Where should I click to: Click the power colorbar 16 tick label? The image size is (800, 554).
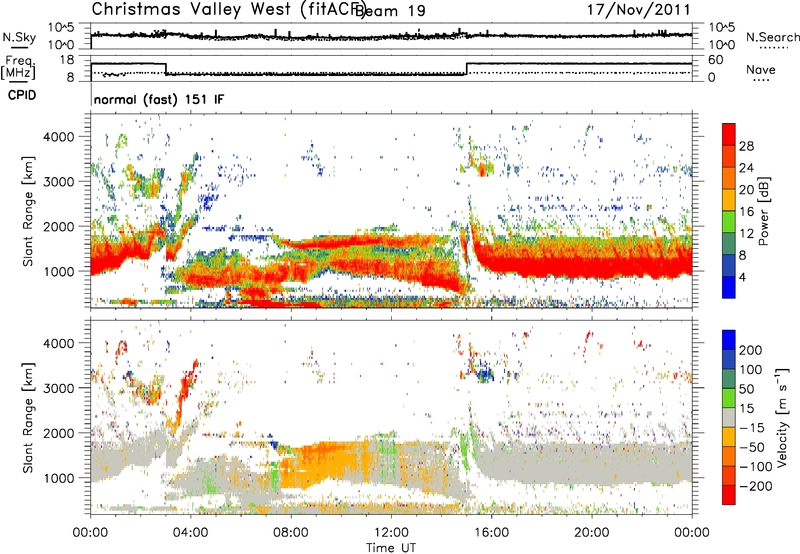click(x=746, y=212)
